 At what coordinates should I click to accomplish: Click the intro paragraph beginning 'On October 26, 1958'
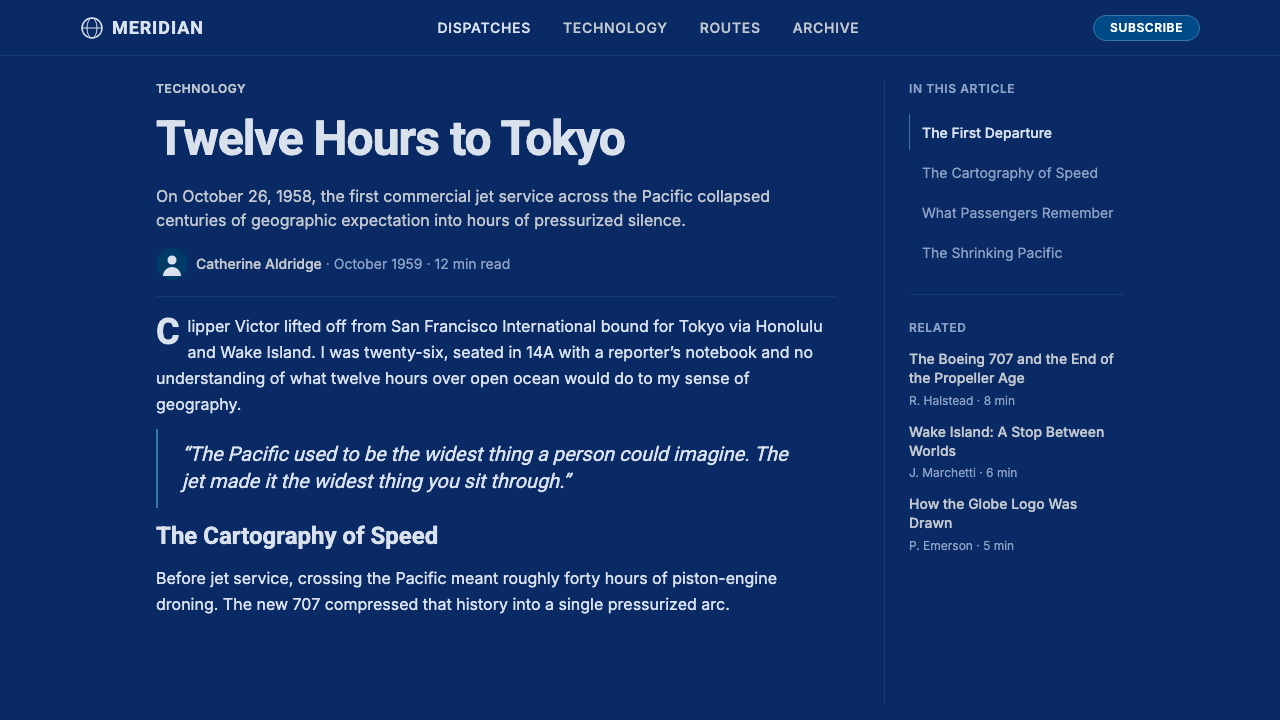(x=463, y=208)
